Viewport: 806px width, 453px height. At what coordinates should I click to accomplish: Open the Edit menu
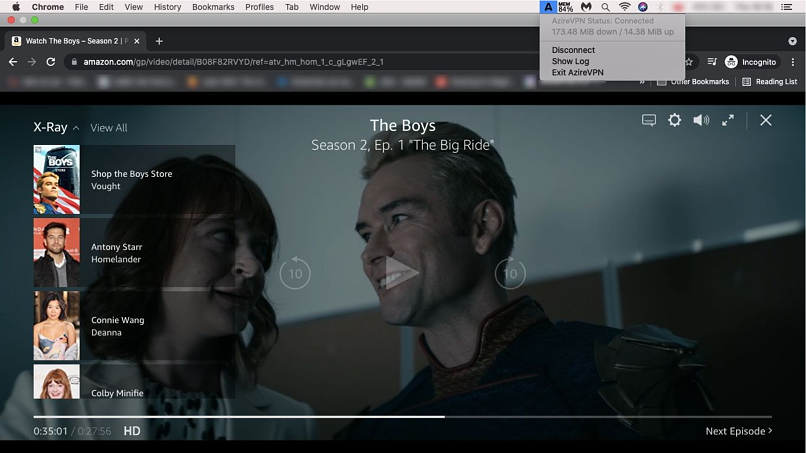click(x=106, y=7)
